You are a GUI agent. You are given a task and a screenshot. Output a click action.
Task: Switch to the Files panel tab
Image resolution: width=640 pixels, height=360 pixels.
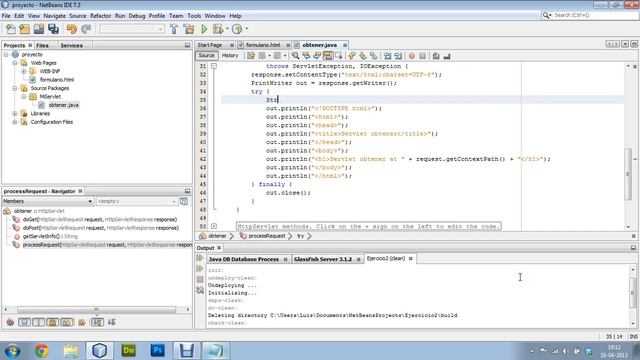pos(42,45)
